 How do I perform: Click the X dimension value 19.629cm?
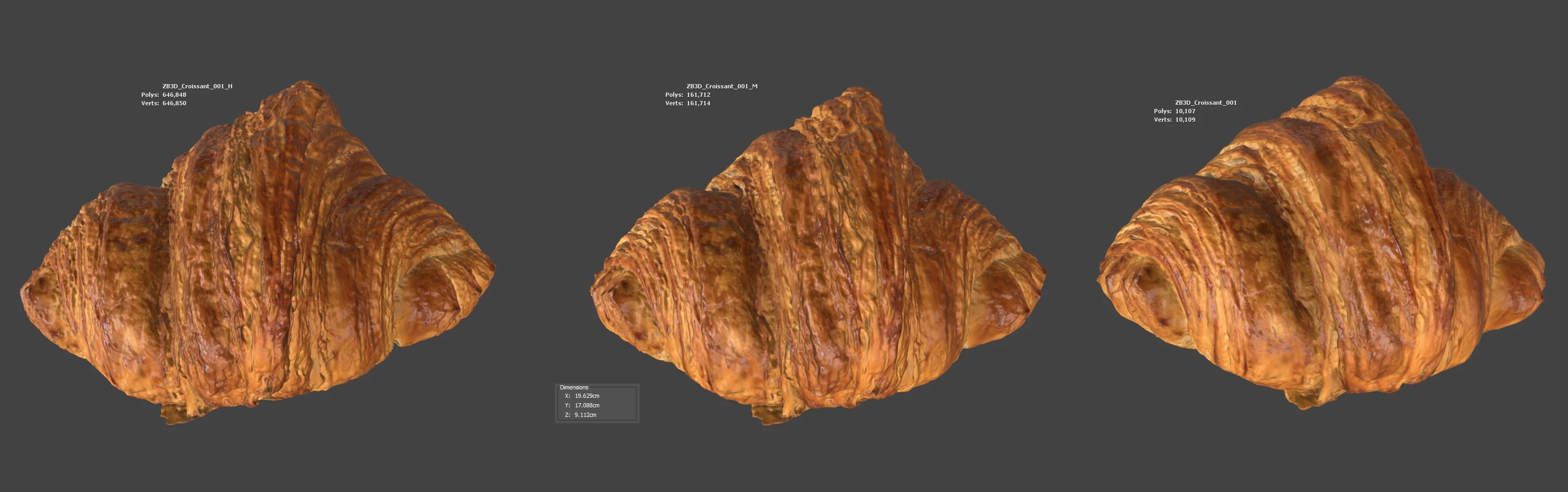[x=587, y=396]
